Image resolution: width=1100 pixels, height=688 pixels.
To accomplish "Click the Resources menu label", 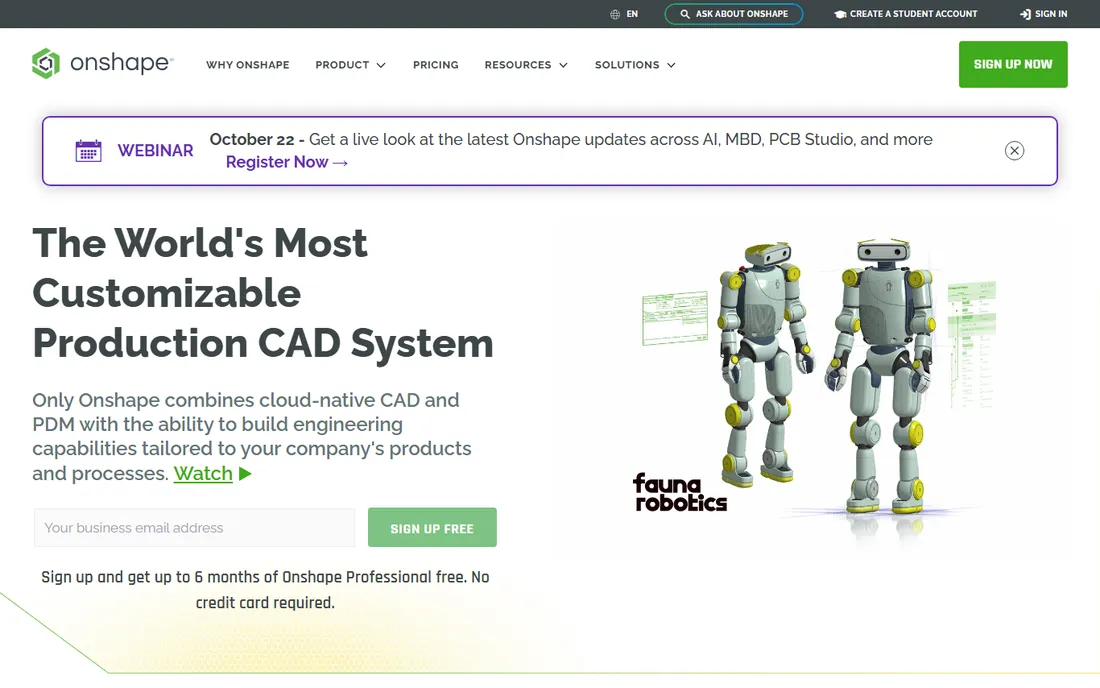I will point(518,65).
